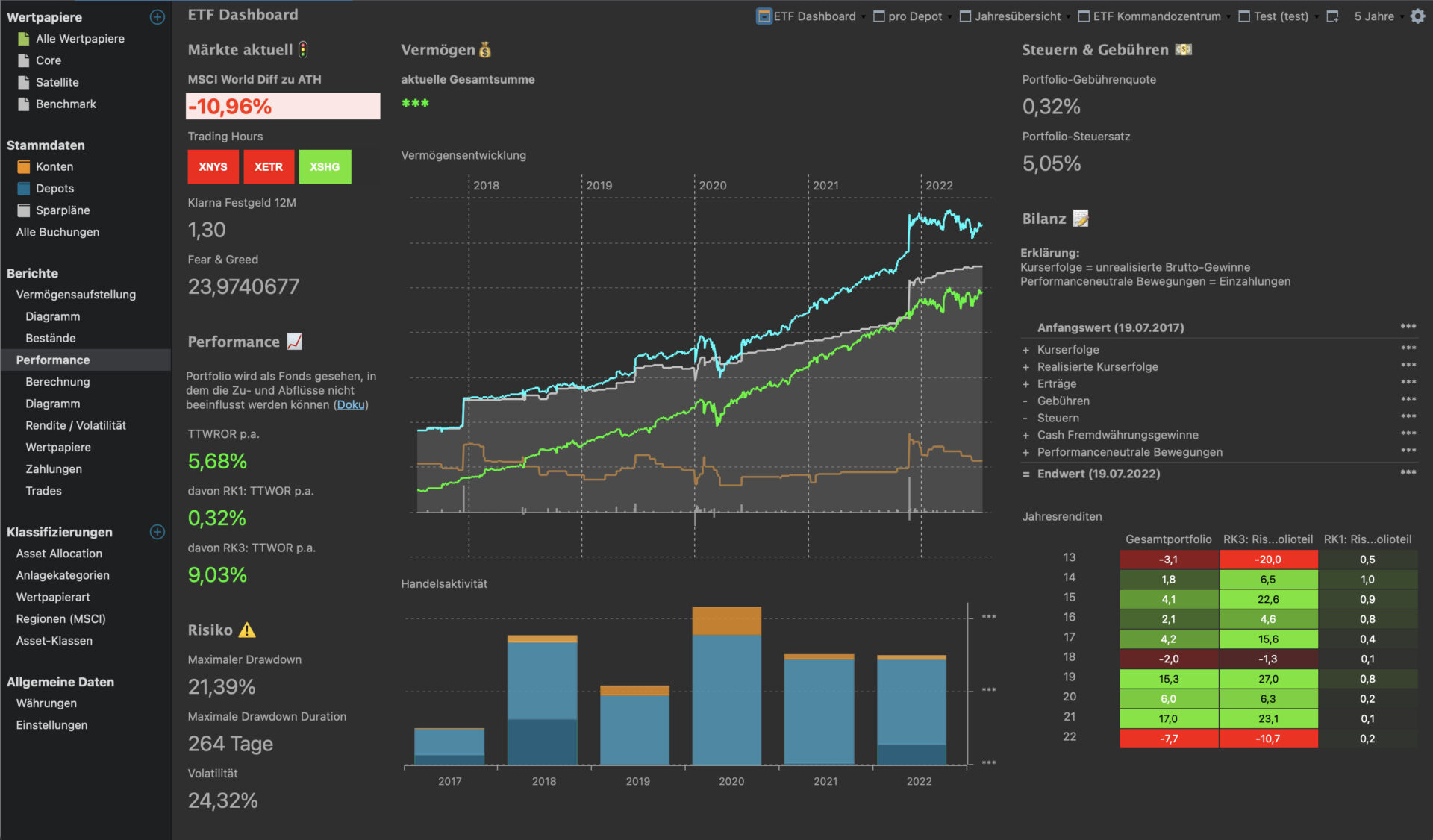
Task: Switch to ETF Kommandozentrum tab
Action: pyautogui.click(x=1156, y=16)
